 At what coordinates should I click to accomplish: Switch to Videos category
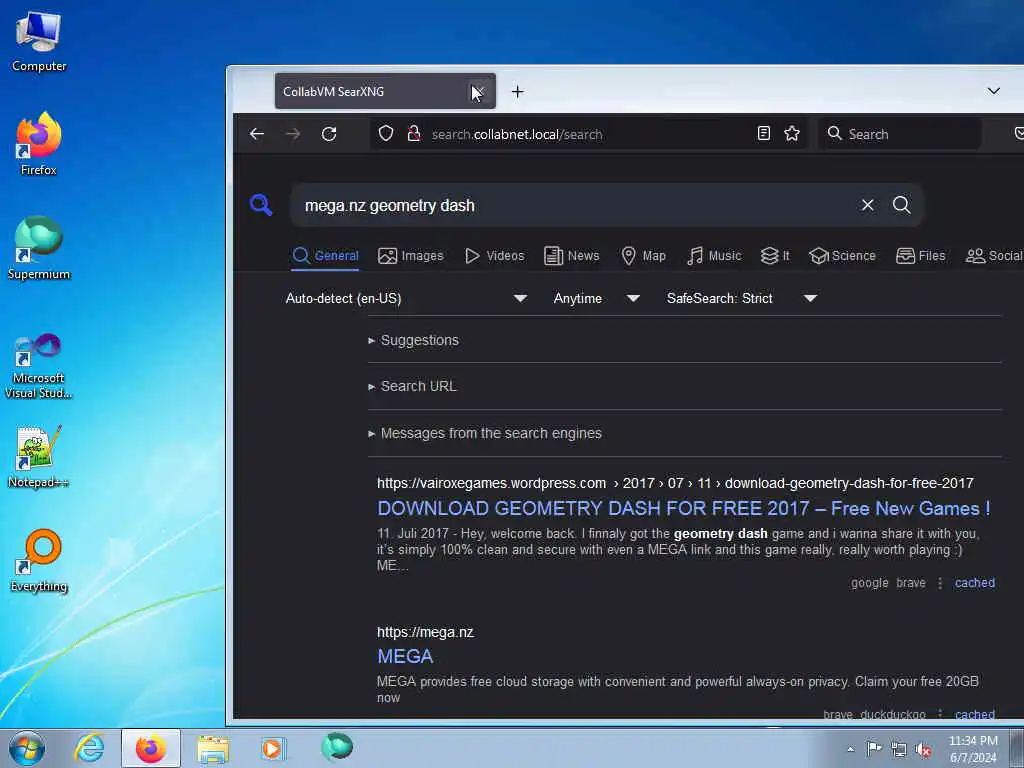coord(494,255)
